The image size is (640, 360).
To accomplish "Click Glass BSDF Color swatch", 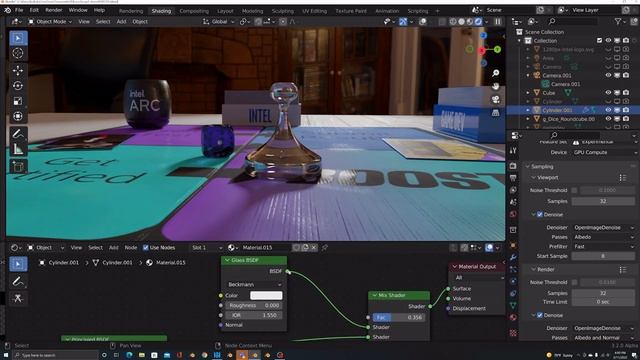I will (266, 296).
